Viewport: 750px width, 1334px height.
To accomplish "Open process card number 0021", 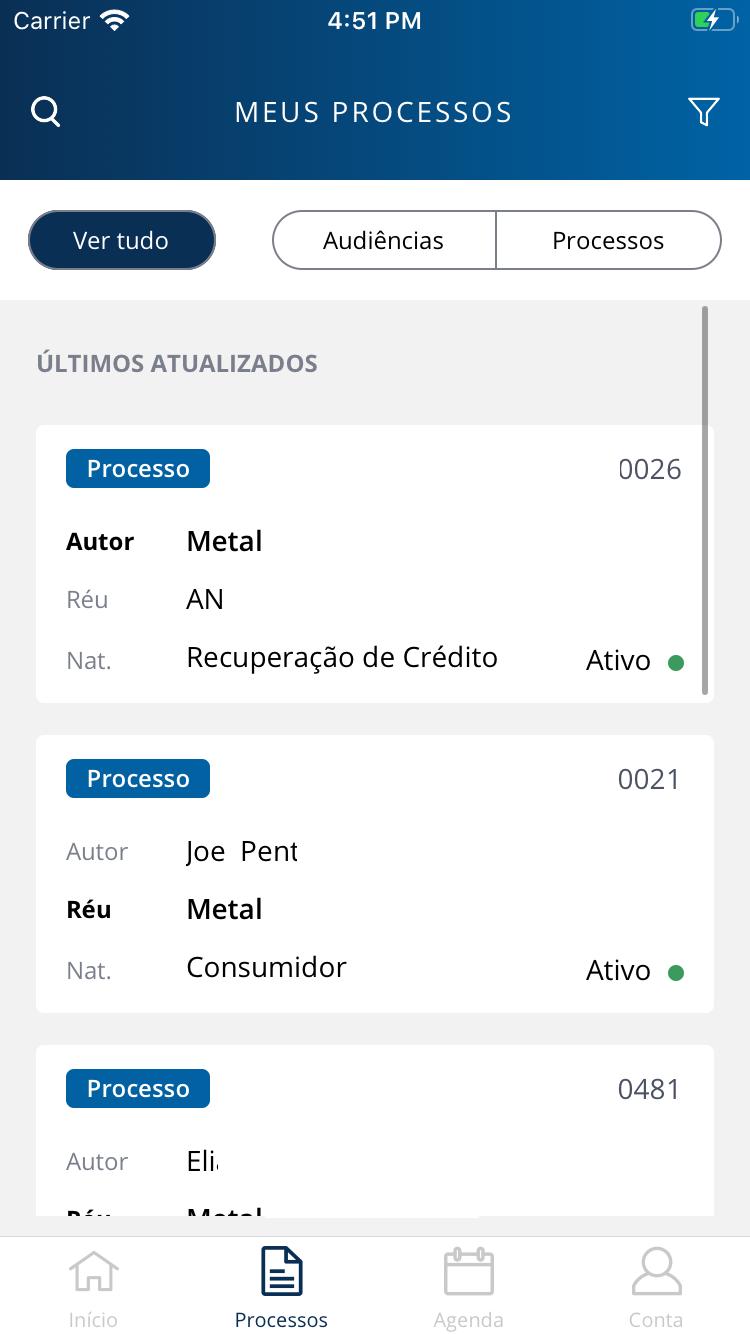I will [x=375, y=874].
